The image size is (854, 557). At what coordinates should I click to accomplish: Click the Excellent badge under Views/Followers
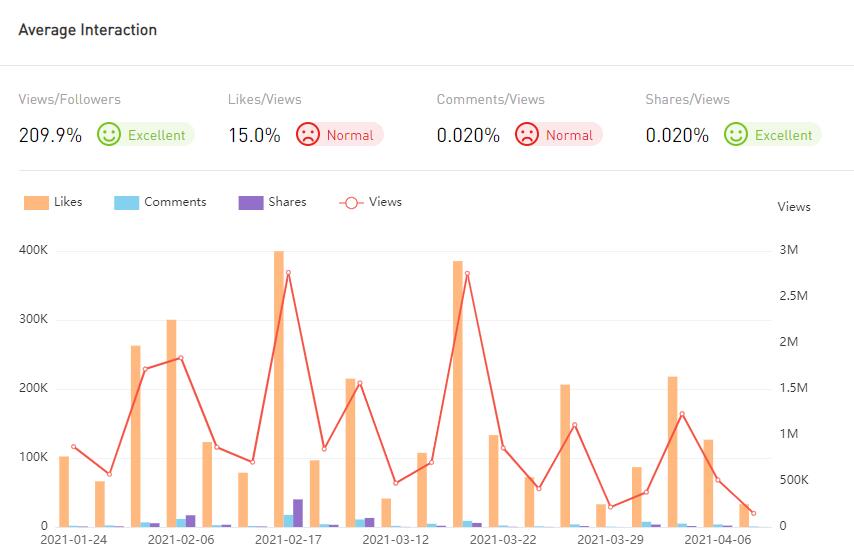[x=156, y=135]
